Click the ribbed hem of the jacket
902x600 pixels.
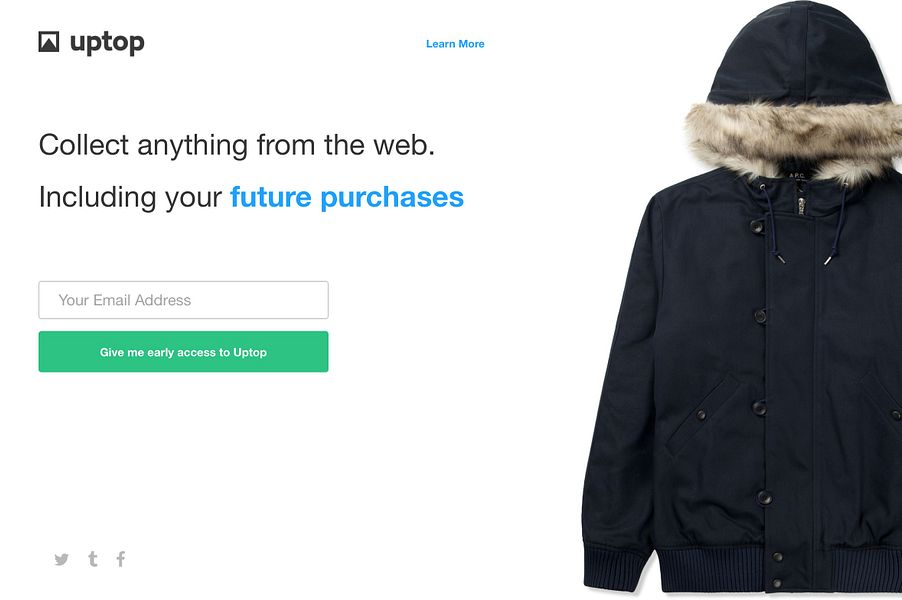[742, 567]
